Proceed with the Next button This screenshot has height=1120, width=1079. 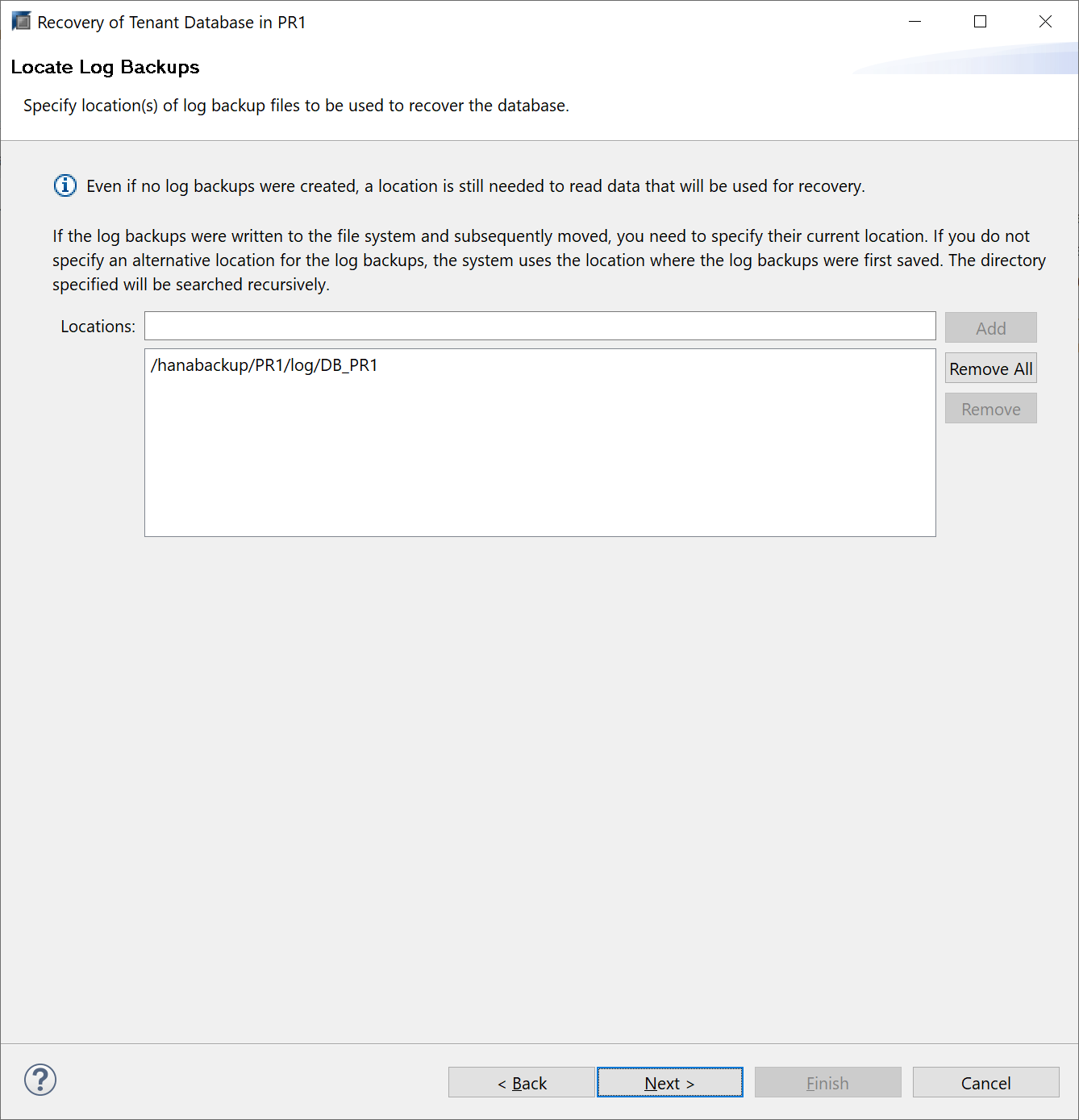pyautogui.click(x=669, y=1083)
